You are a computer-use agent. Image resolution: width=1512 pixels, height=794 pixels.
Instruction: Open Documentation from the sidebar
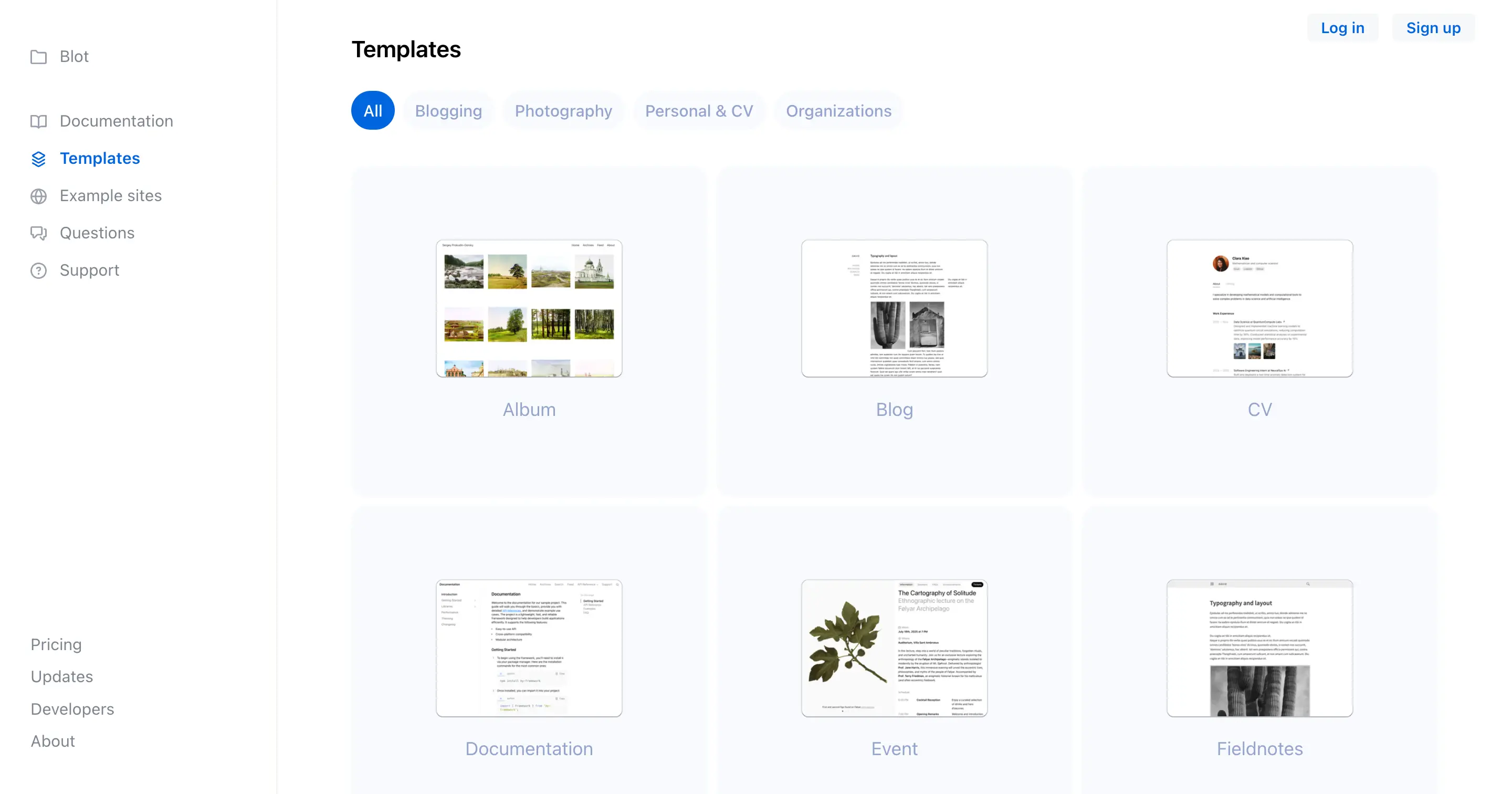pos(116,121)
